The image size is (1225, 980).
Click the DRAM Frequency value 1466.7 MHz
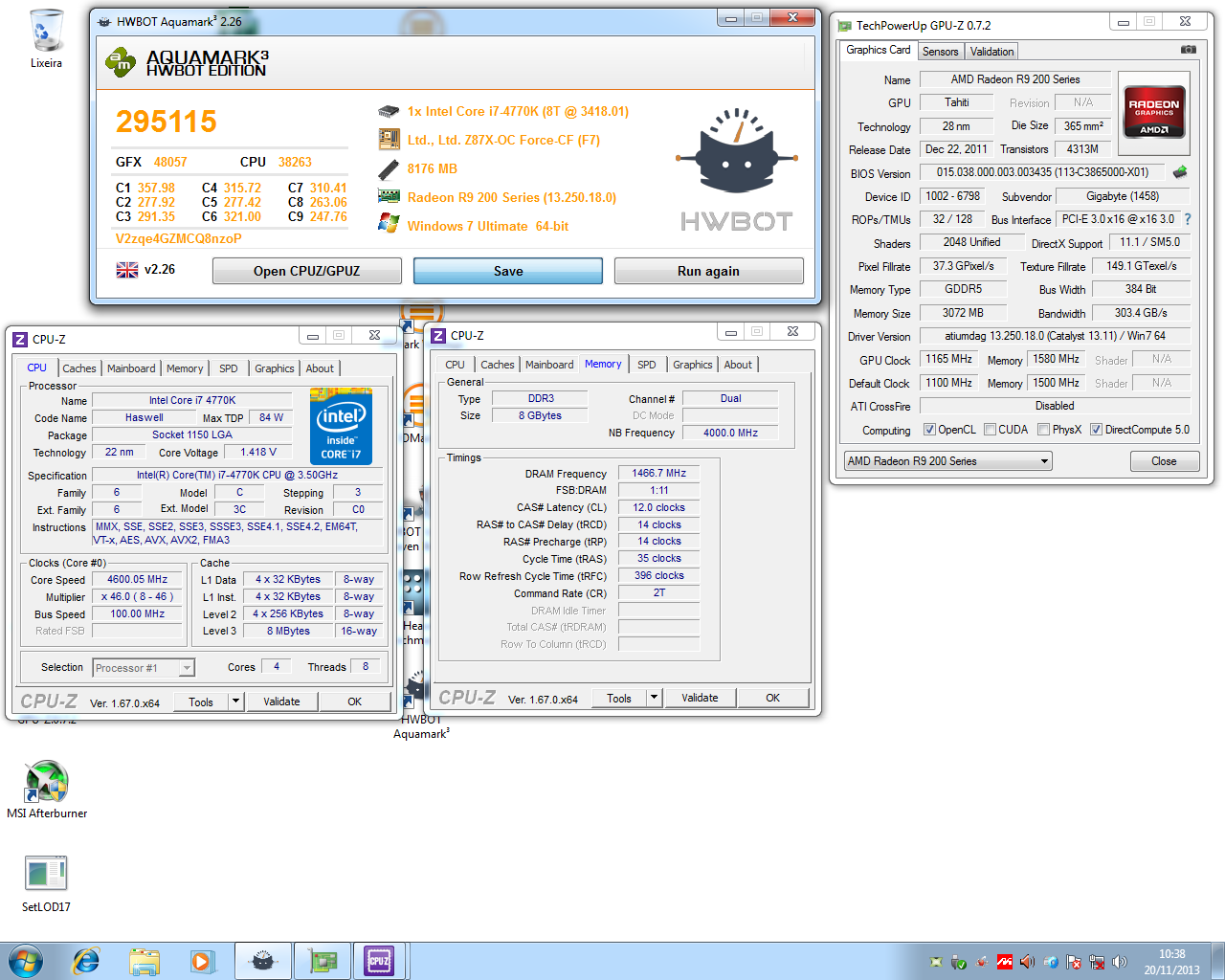coord(658,473)
